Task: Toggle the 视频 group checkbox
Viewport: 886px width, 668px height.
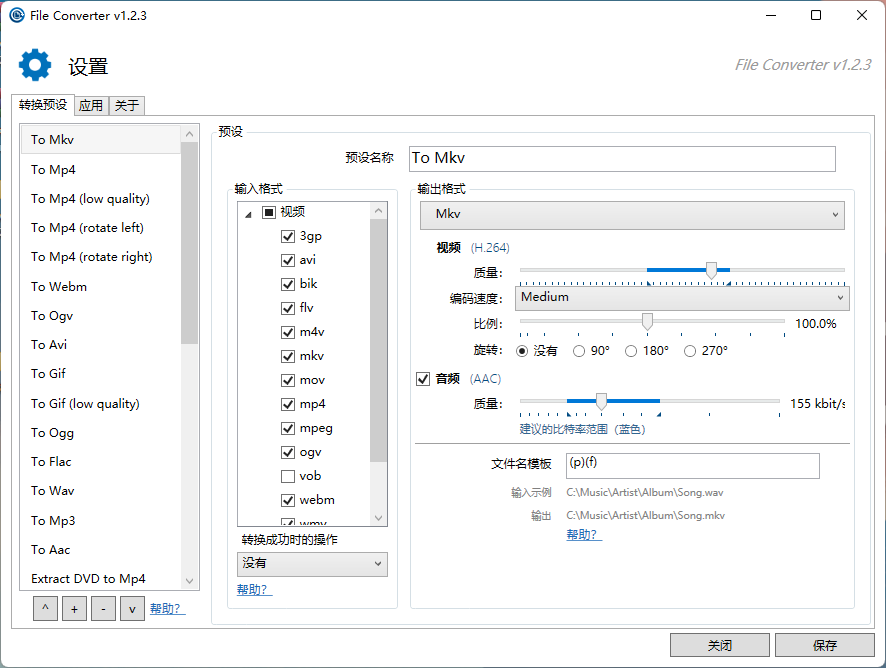Action: tap(269, 212)
